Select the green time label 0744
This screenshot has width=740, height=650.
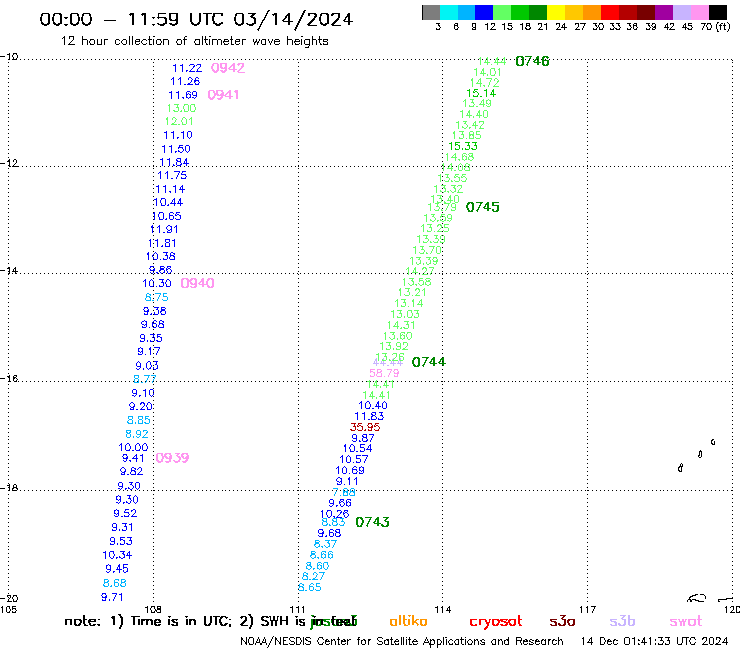point(429,362)
